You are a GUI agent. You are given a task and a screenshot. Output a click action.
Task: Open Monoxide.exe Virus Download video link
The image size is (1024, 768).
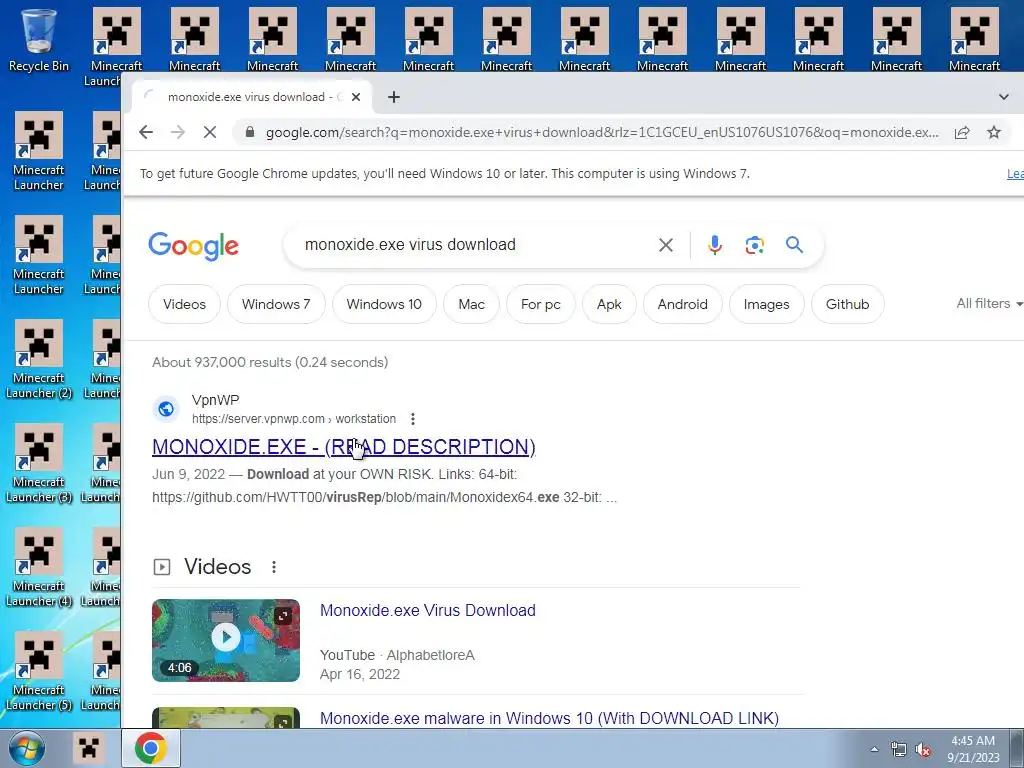(428, 611)
